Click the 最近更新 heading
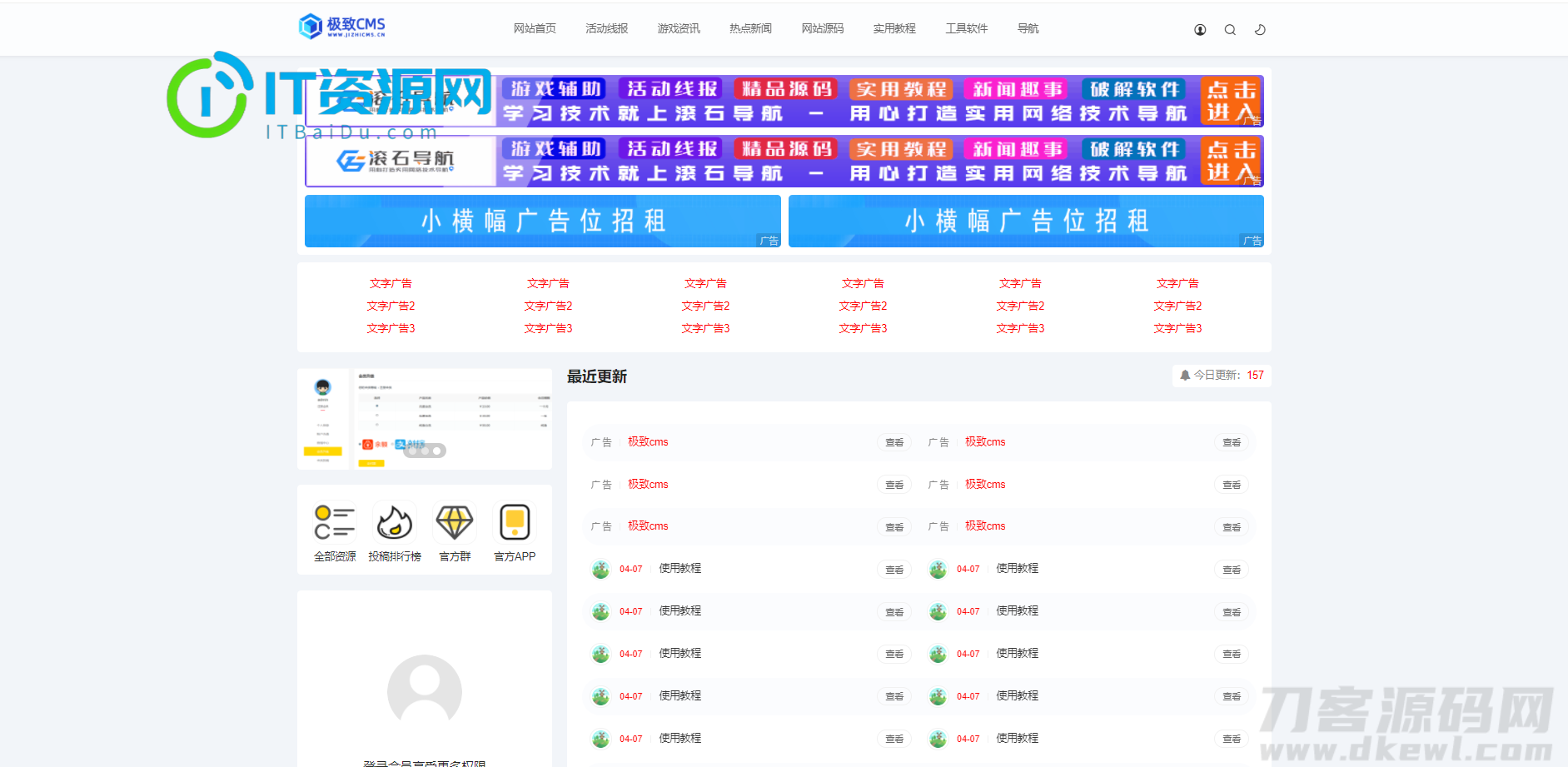This screenshot has height=767, width=1568. 597,376
